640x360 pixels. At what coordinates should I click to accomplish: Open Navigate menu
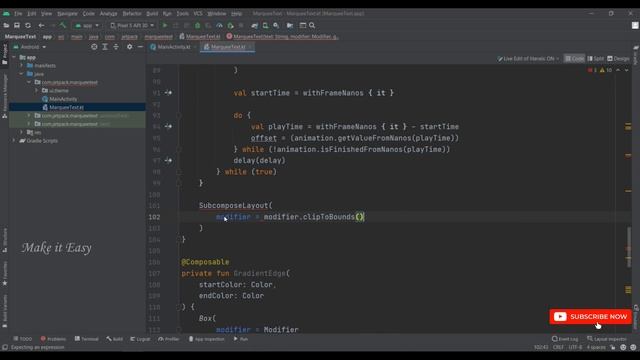tap(67, 13)
